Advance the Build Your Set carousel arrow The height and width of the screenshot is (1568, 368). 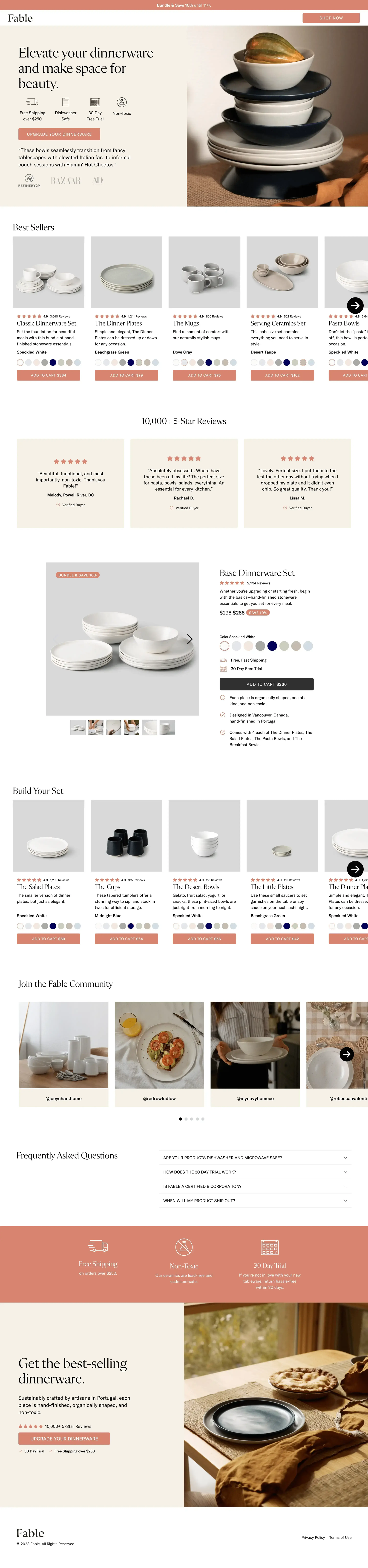[355, 869]
